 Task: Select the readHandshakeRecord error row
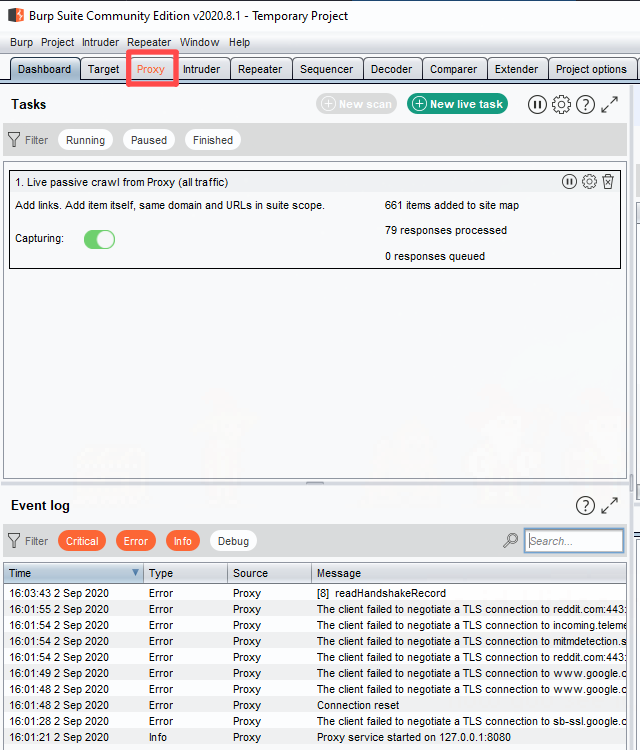[315, 593]
